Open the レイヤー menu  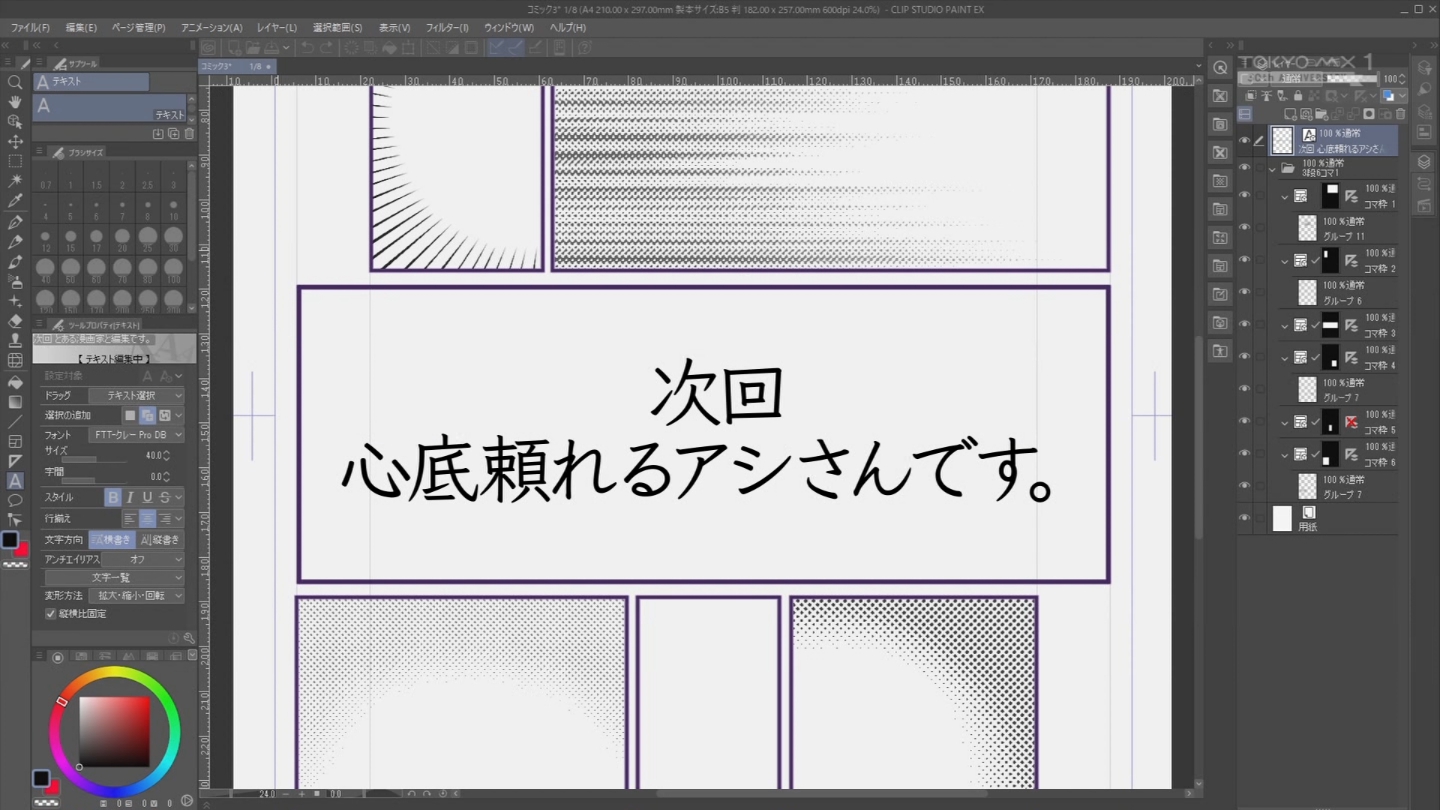tap(276, 28)
